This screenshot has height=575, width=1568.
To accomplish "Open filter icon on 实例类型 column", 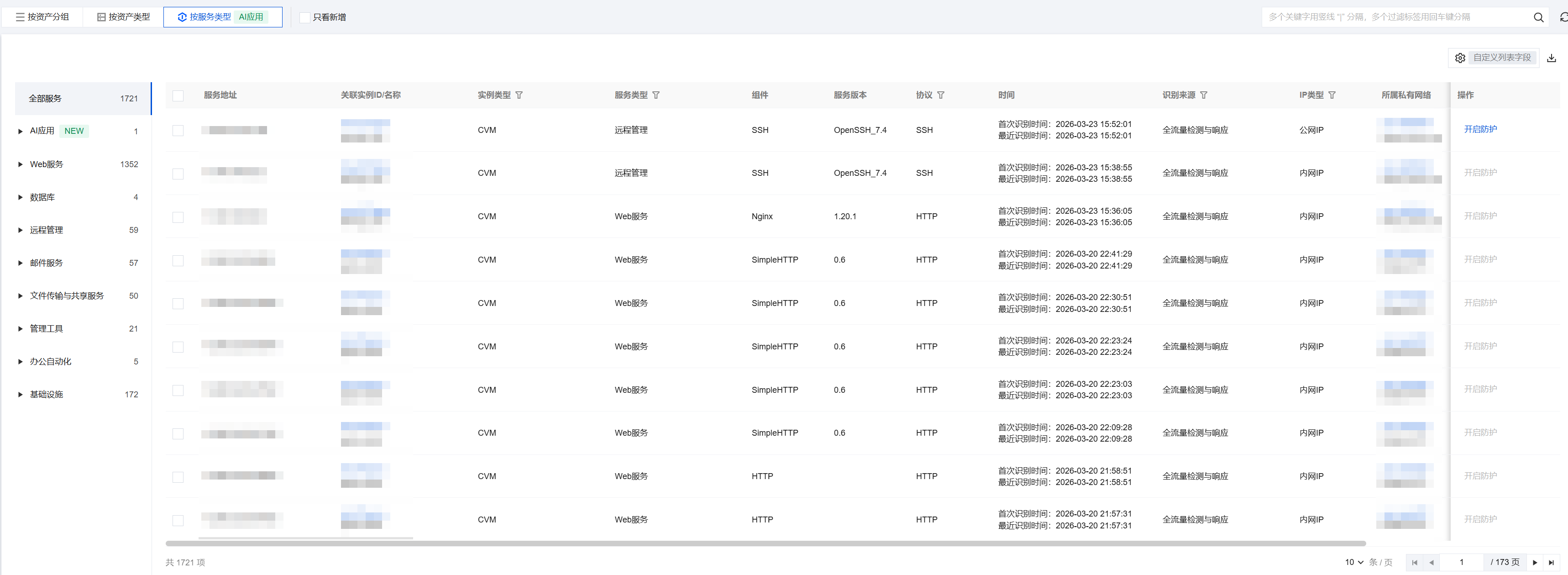I will pyautogui.click(x=519, y=95).
